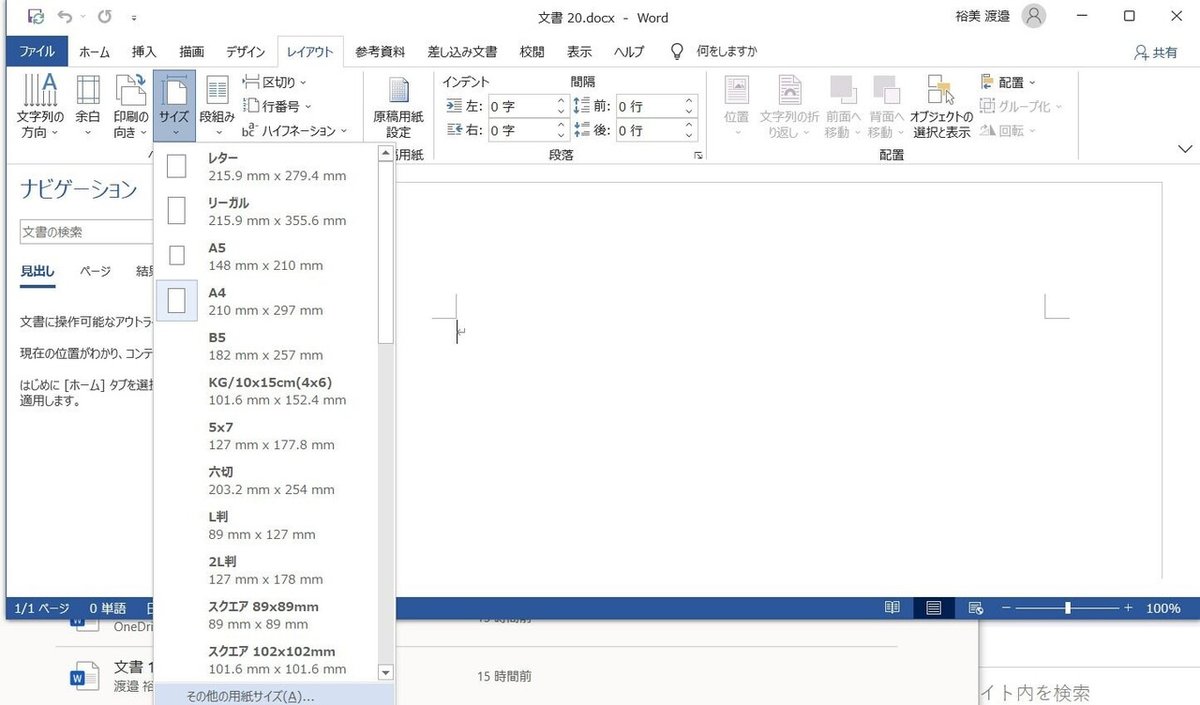Switch to the 校閲 tab
The image size is (1200, 705).
(532, 52)
